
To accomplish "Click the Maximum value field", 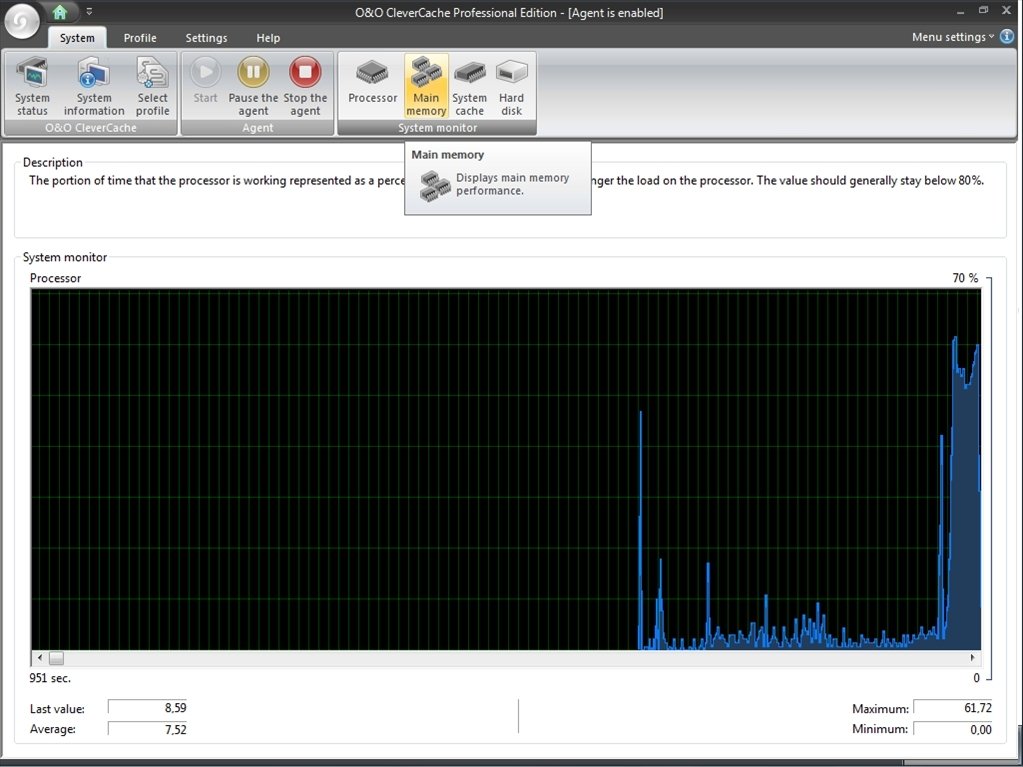I will pyautogui.click(x=953, y=708).
